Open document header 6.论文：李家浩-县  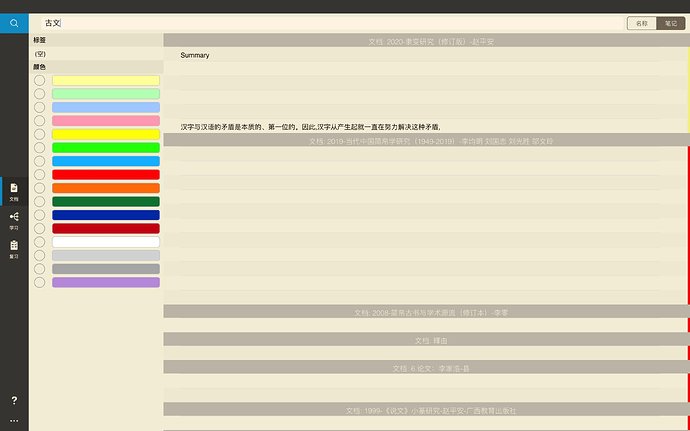coord(426,367)
